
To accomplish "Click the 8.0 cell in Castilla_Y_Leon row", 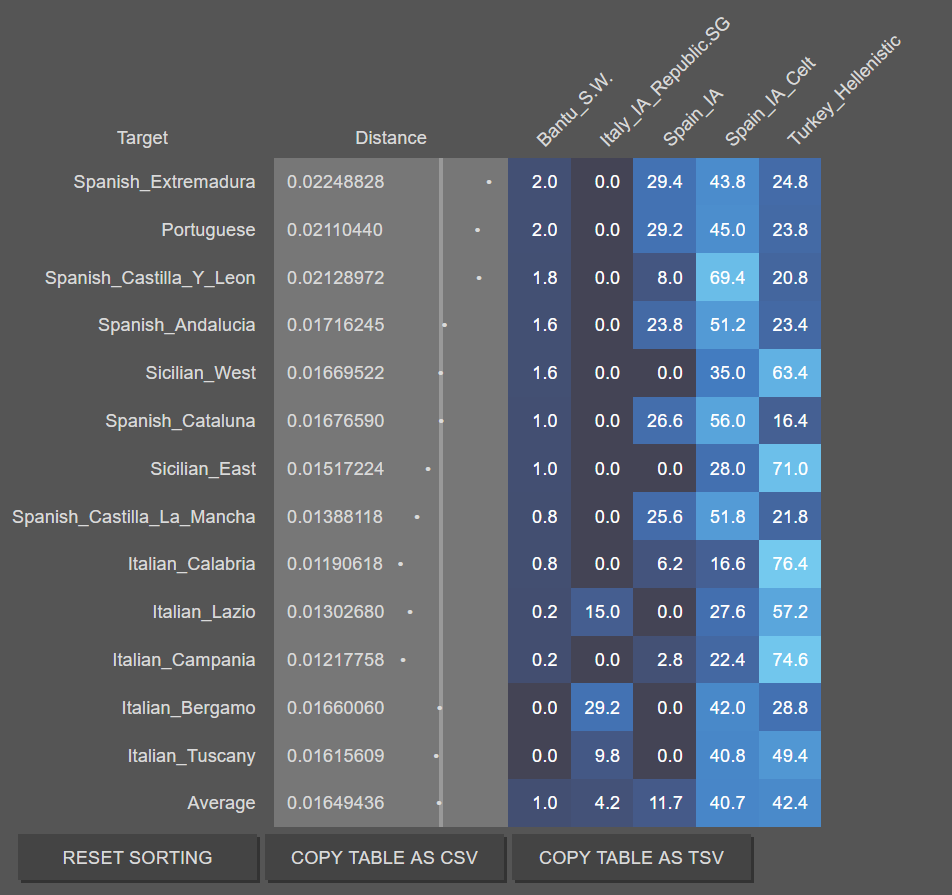I will 665,277.
